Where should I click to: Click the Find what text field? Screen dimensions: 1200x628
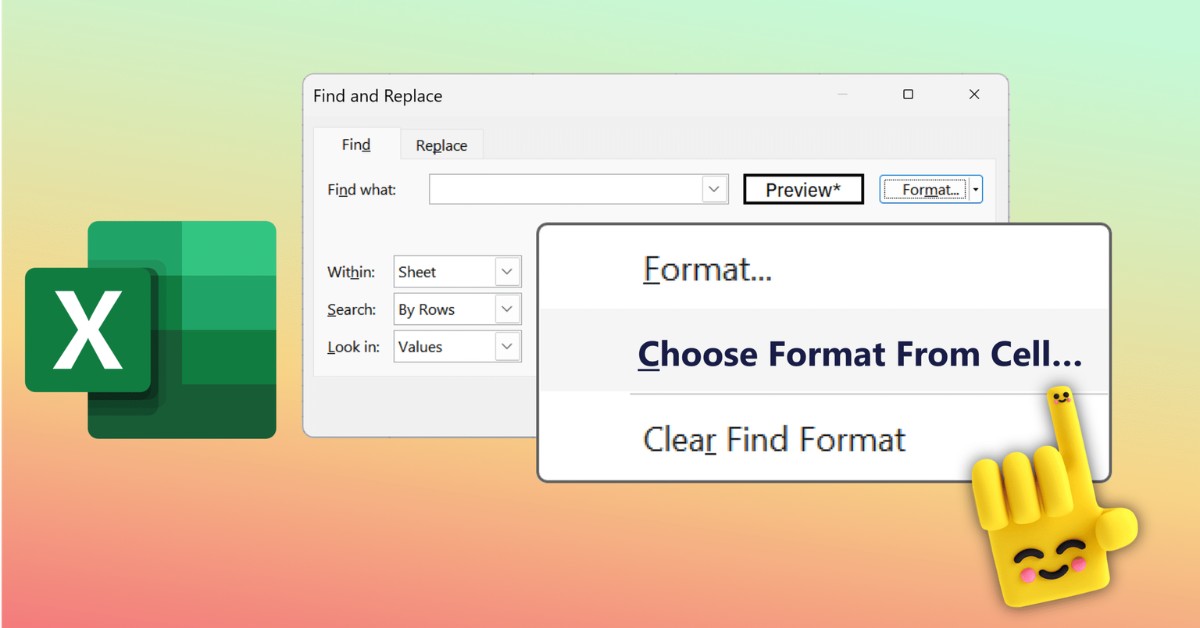[566, 189]
